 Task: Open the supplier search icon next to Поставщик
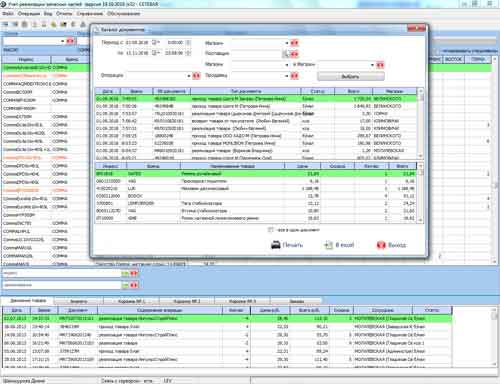(286, 54)
